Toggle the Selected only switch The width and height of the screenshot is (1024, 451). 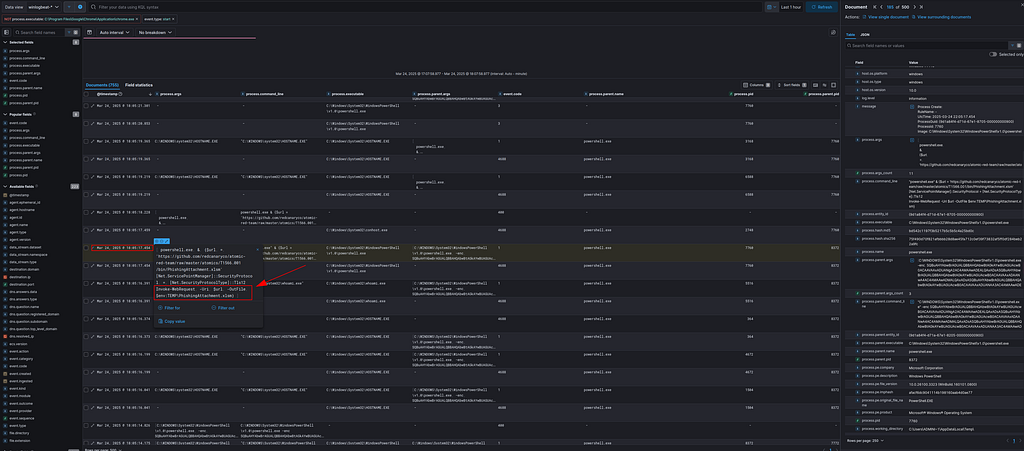(x=993, y=54)
